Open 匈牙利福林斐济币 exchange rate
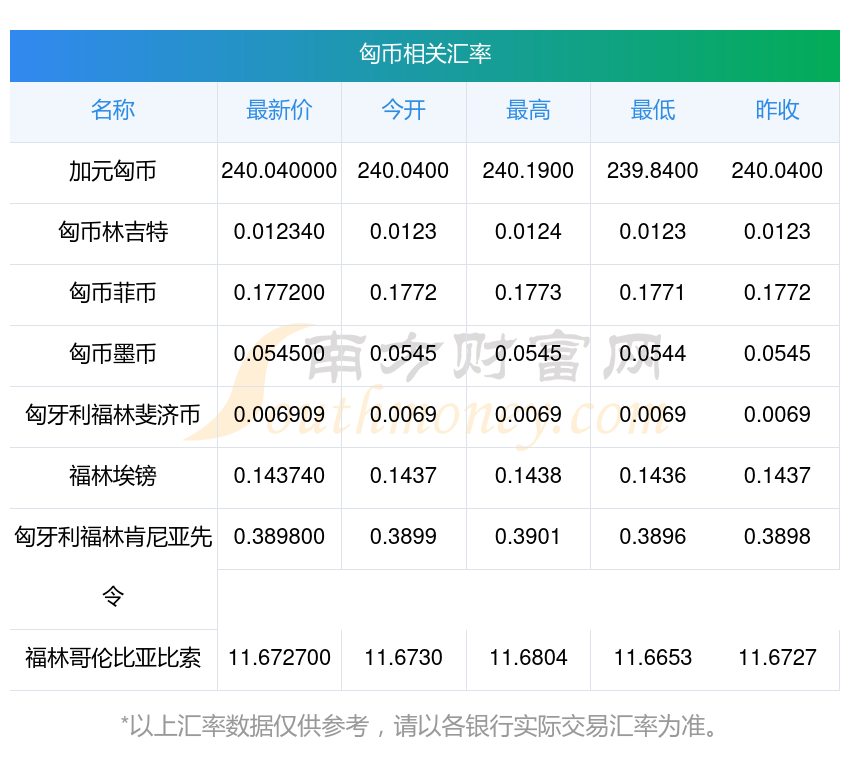The height and width of the screenshot is (757, 850). coord(113,416)
